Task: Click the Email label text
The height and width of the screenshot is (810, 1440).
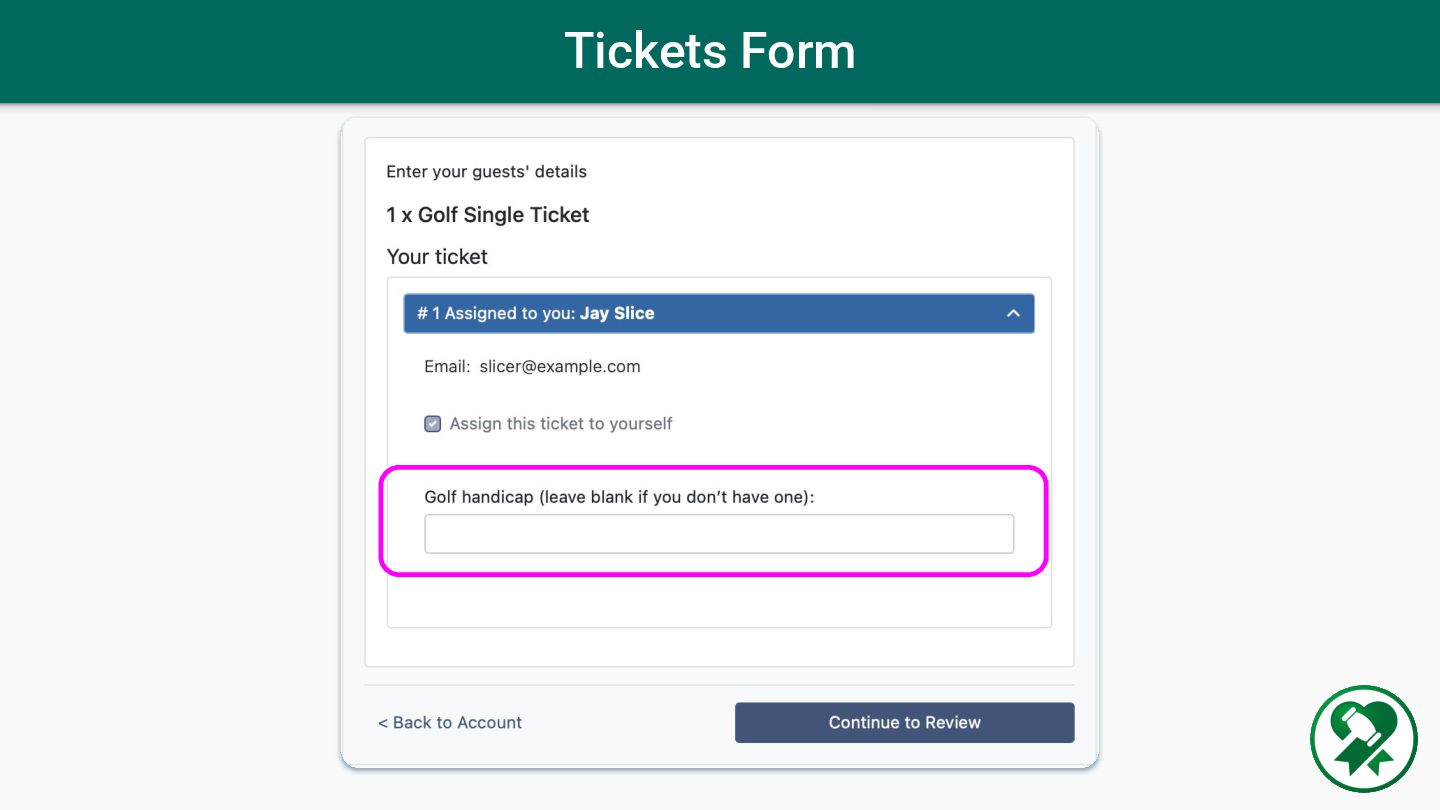Action: coord(446,366)
